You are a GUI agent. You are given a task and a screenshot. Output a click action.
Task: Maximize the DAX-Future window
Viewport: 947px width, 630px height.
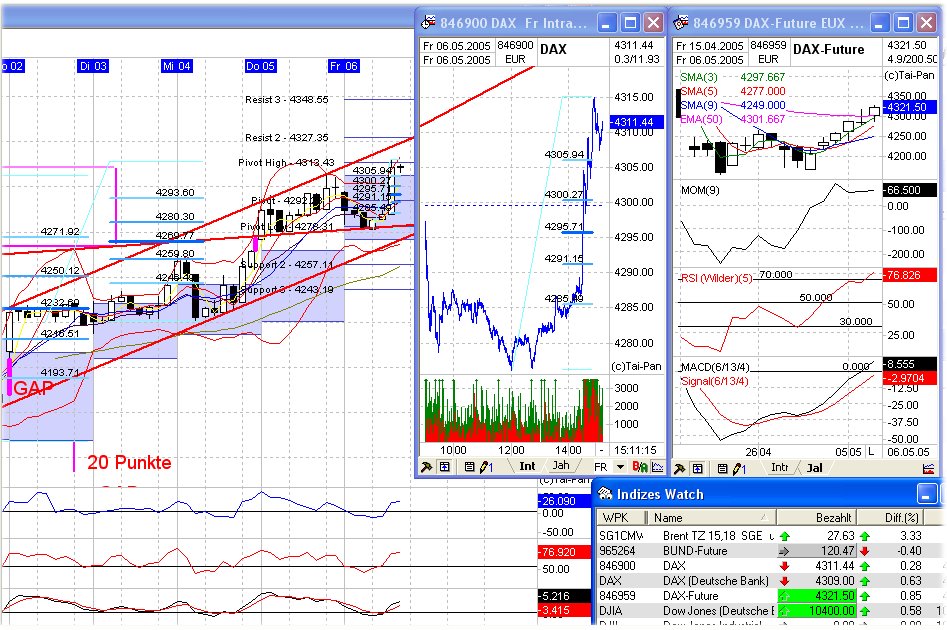[x=903, y=23]
